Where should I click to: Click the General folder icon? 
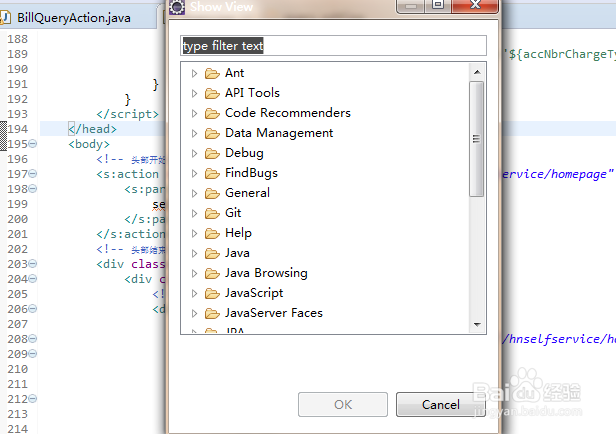(212, 193)
